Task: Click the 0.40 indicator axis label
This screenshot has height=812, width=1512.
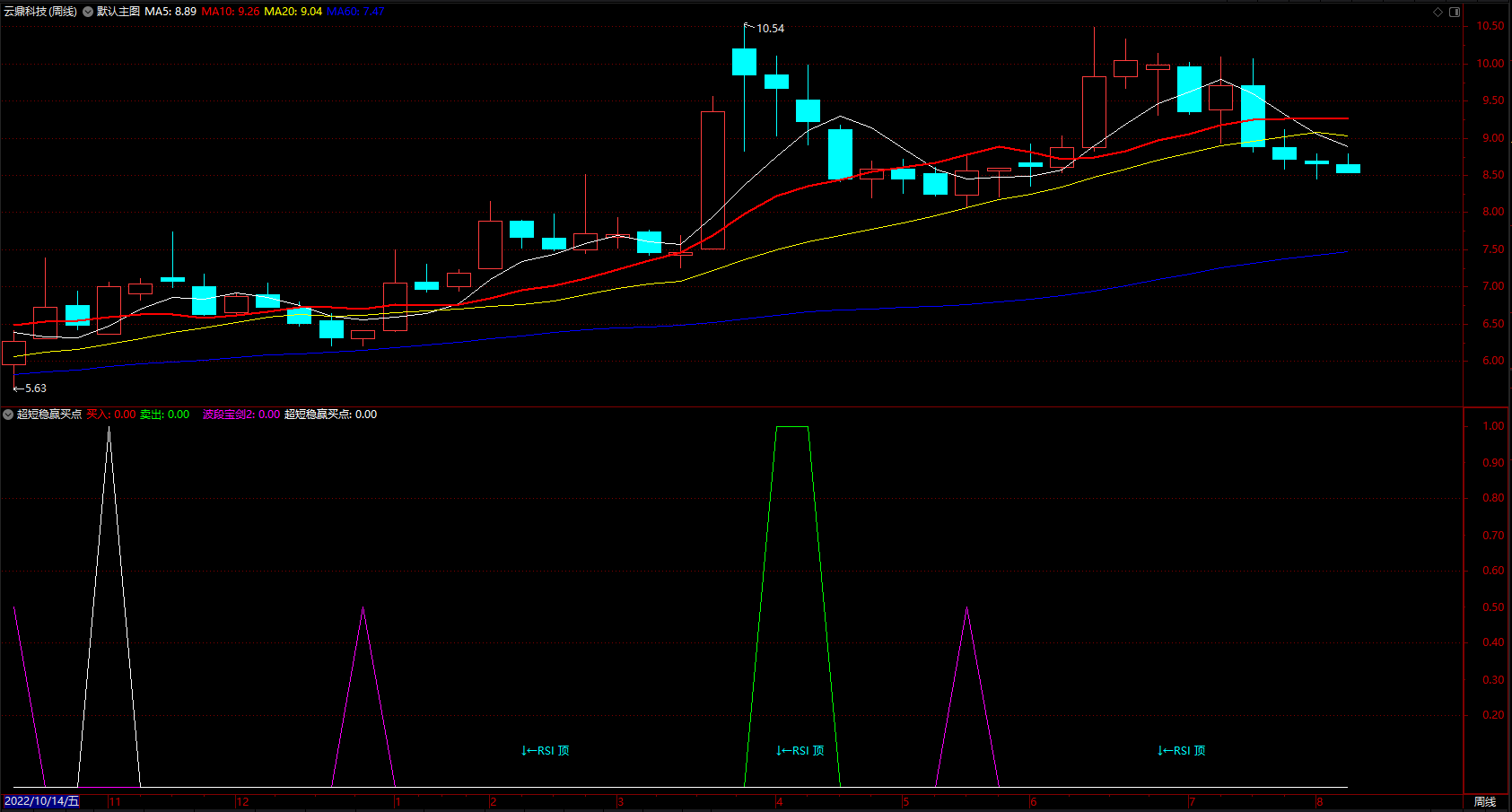Action: point(1493,642)
